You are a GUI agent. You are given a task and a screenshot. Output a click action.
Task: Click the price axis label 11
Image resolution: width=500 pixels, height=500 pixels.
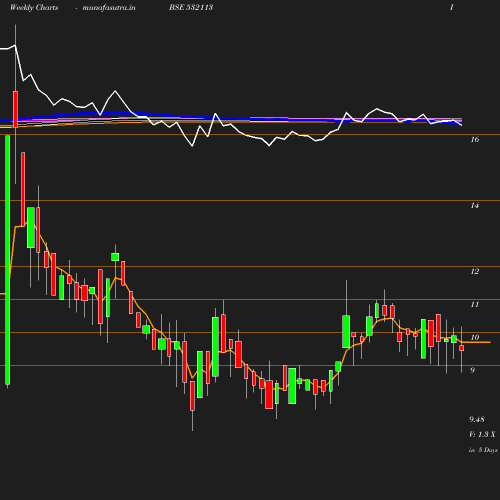click(x=475, y=304)
